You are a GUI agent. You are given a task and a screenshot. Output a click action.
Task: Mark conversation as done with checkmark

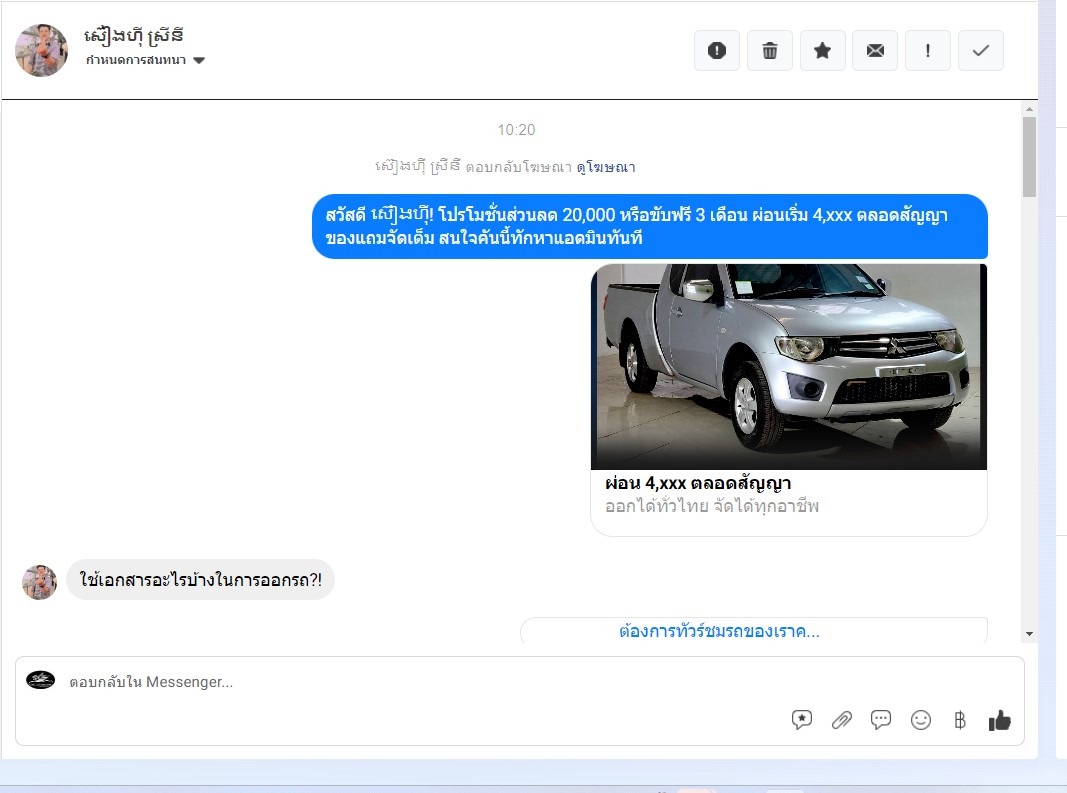coord(980,51)
